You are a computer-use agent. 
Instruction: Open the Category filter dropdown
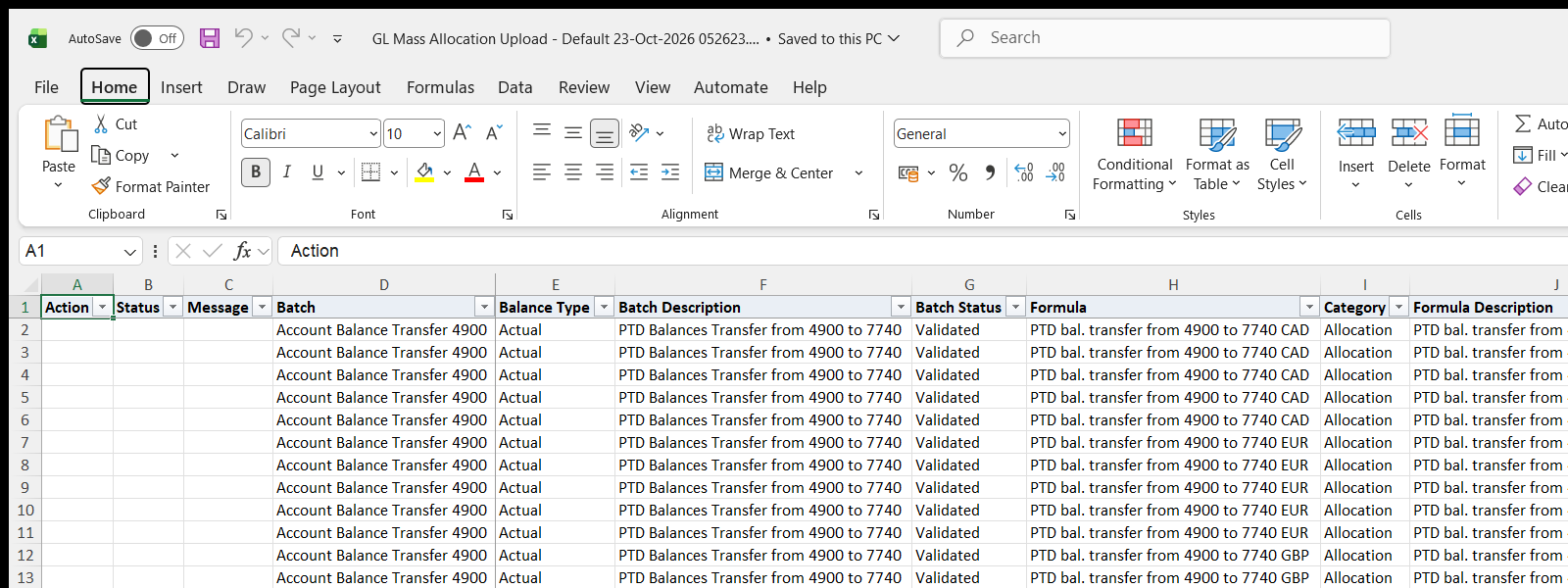coord(1398,308)
